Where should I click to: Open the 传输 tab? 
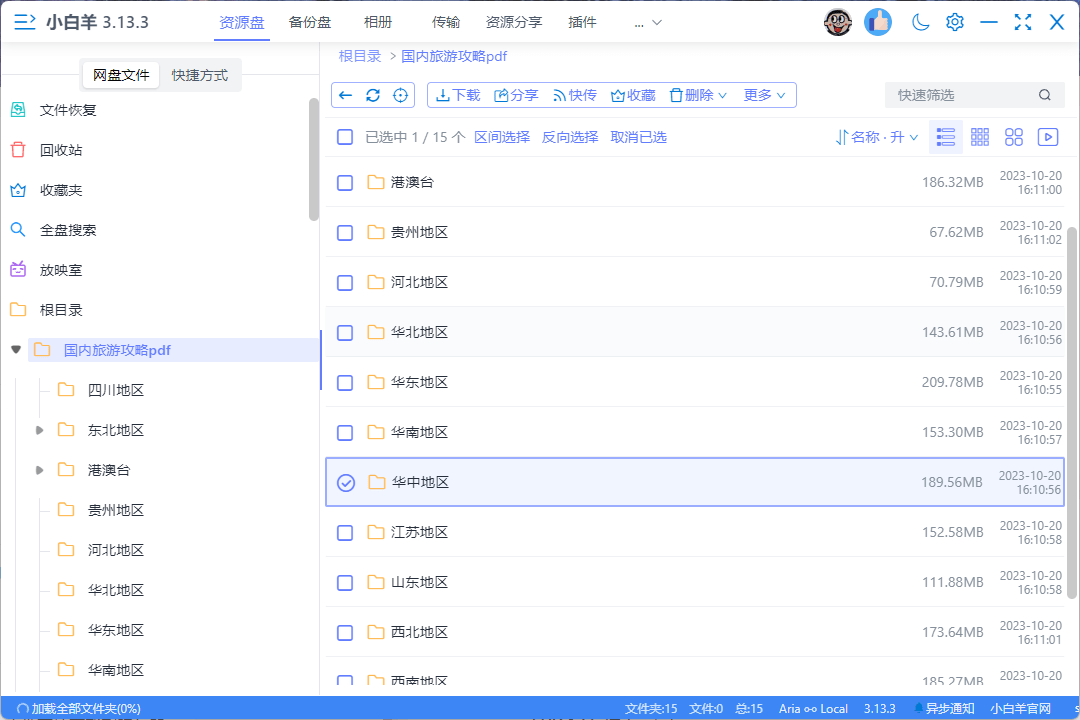pyautogui.click(x=447, y=21)
